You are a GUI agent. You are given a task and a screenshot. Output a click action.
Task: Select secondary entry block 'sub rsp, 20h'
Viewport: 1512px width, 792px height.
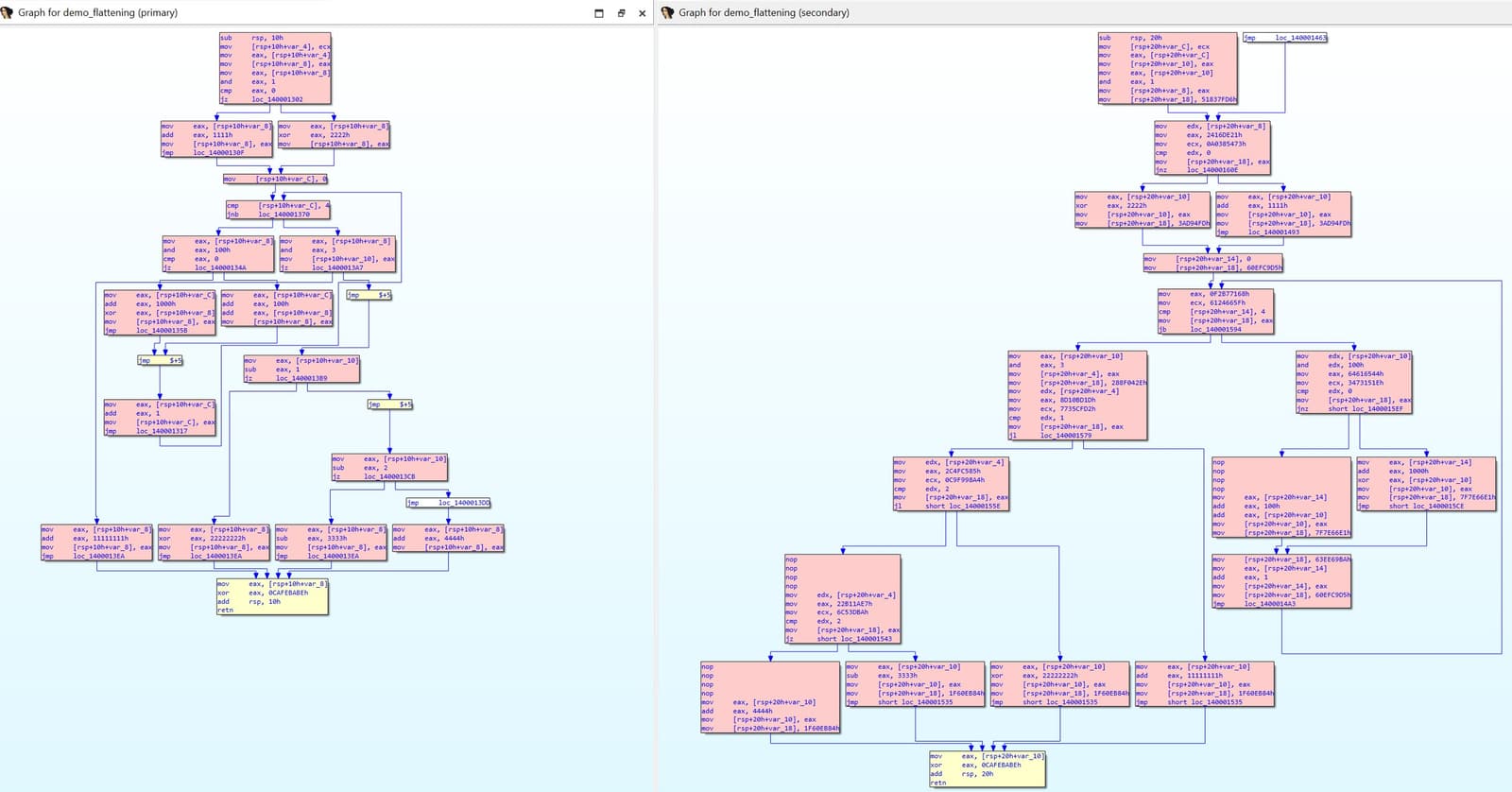(x=1167, y=69)
